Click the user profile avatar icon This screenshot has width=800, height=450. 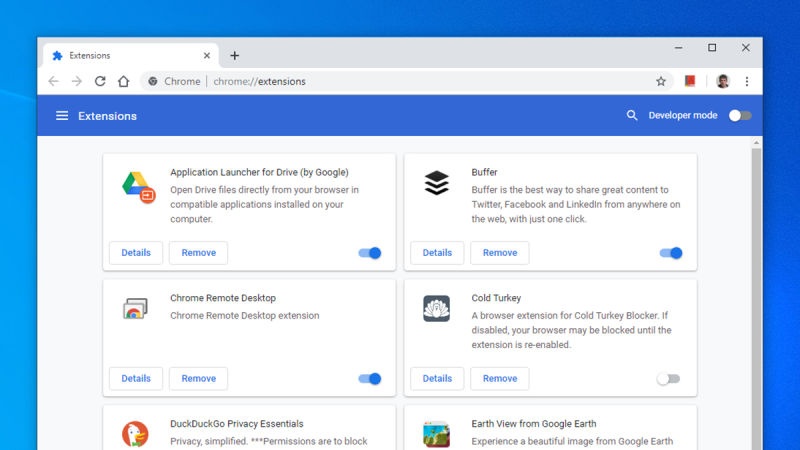click(723, 81)
